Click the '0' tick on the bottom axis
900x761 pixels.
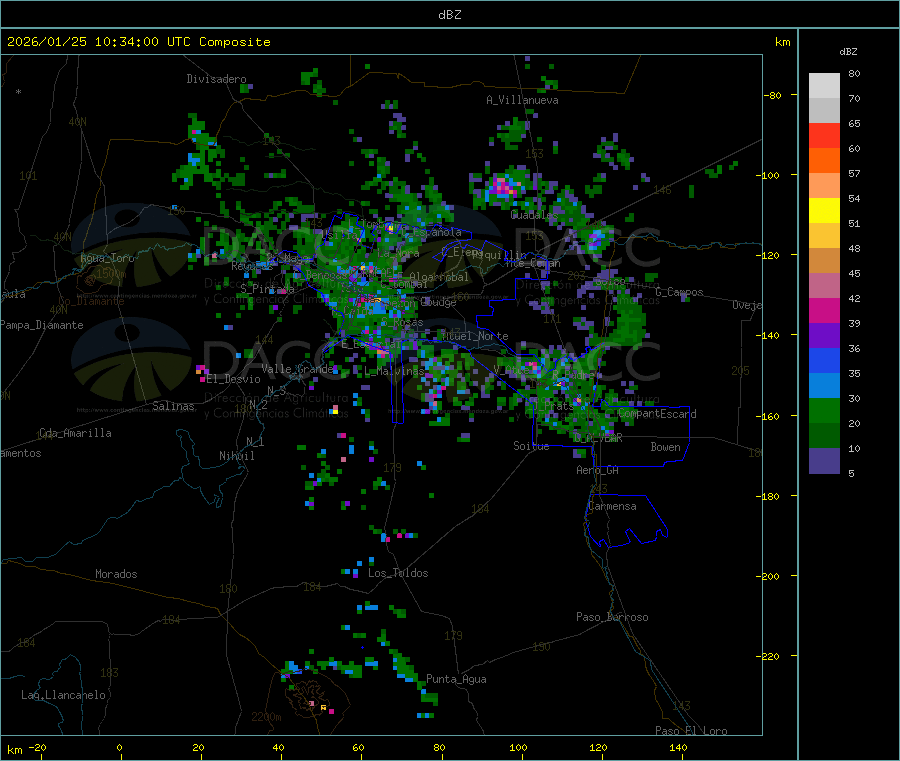[119, 747]
